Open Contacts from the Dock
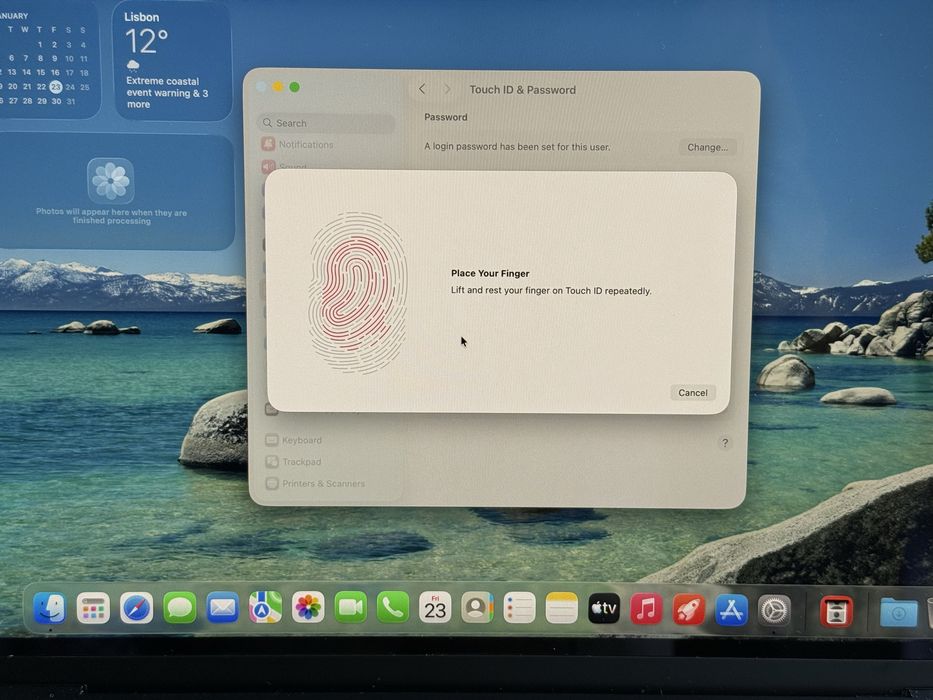 [477, 608]
